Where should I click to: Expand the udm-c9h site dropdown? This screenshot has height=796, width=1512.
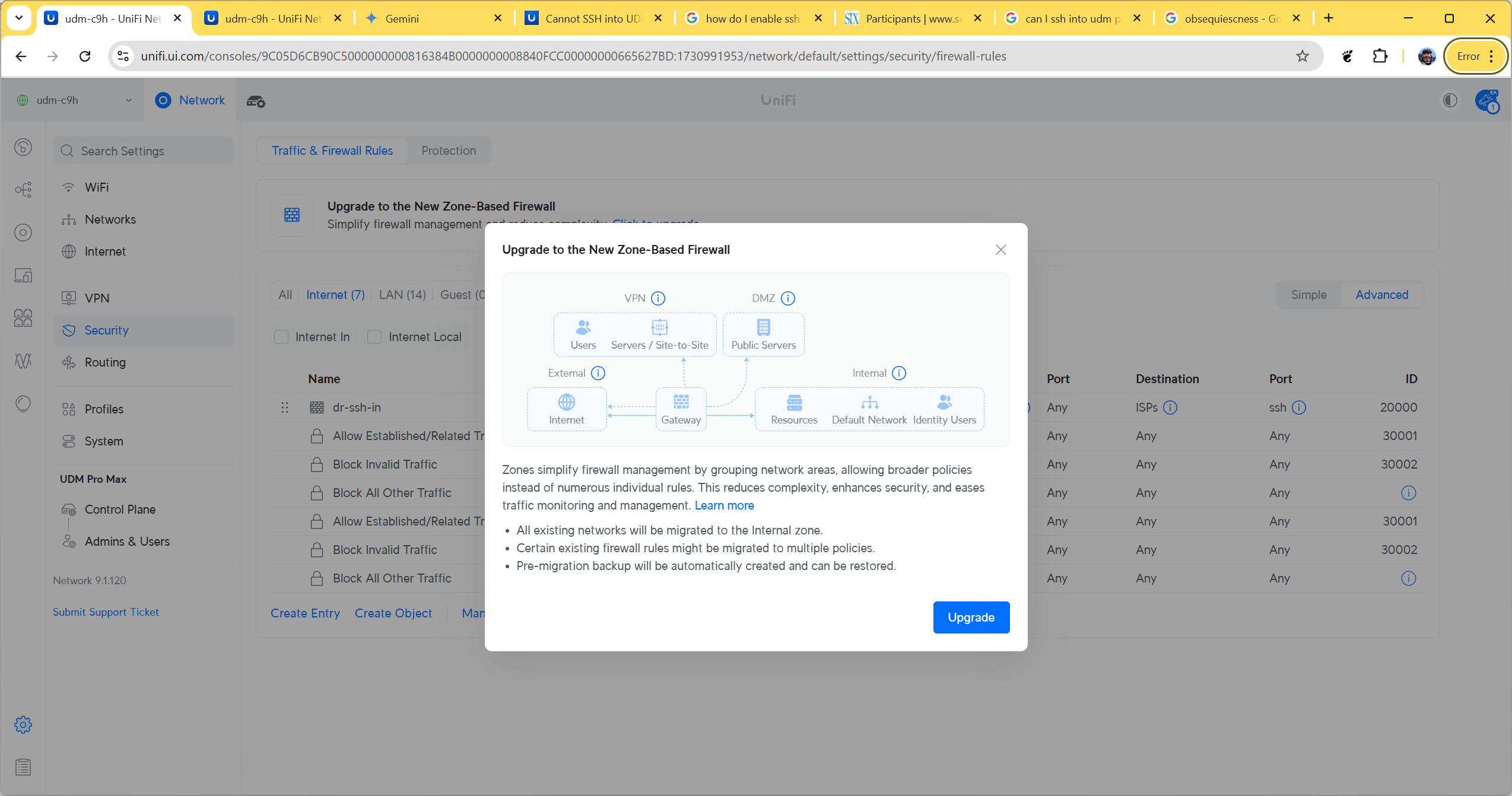(129, 100)
